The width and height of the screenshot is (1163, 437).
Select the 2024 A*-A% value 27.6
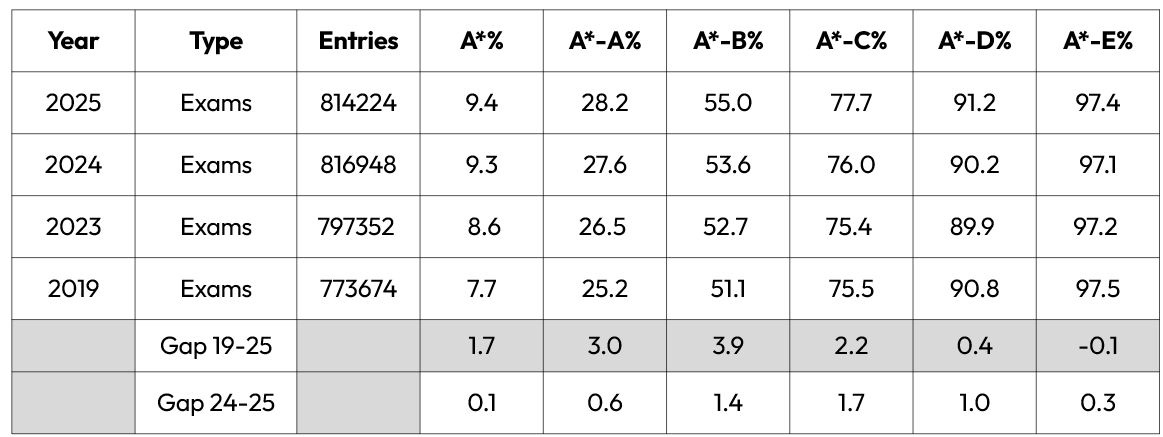pos(604,165)
